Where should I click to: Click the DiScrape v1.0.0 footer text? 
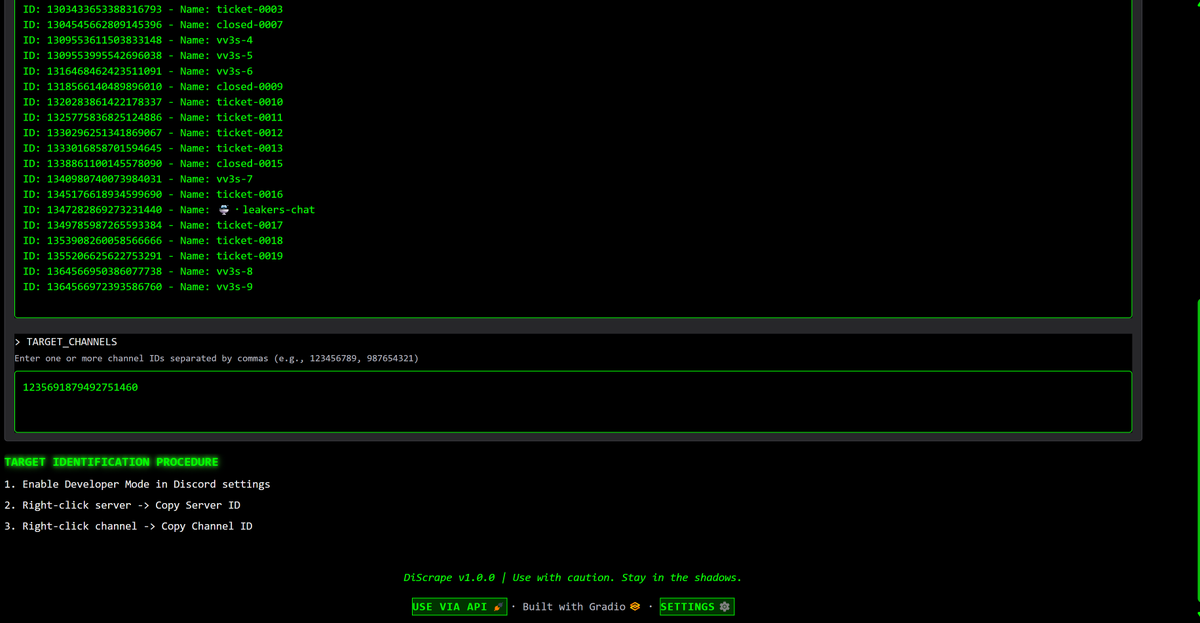[x=572, y=577]
